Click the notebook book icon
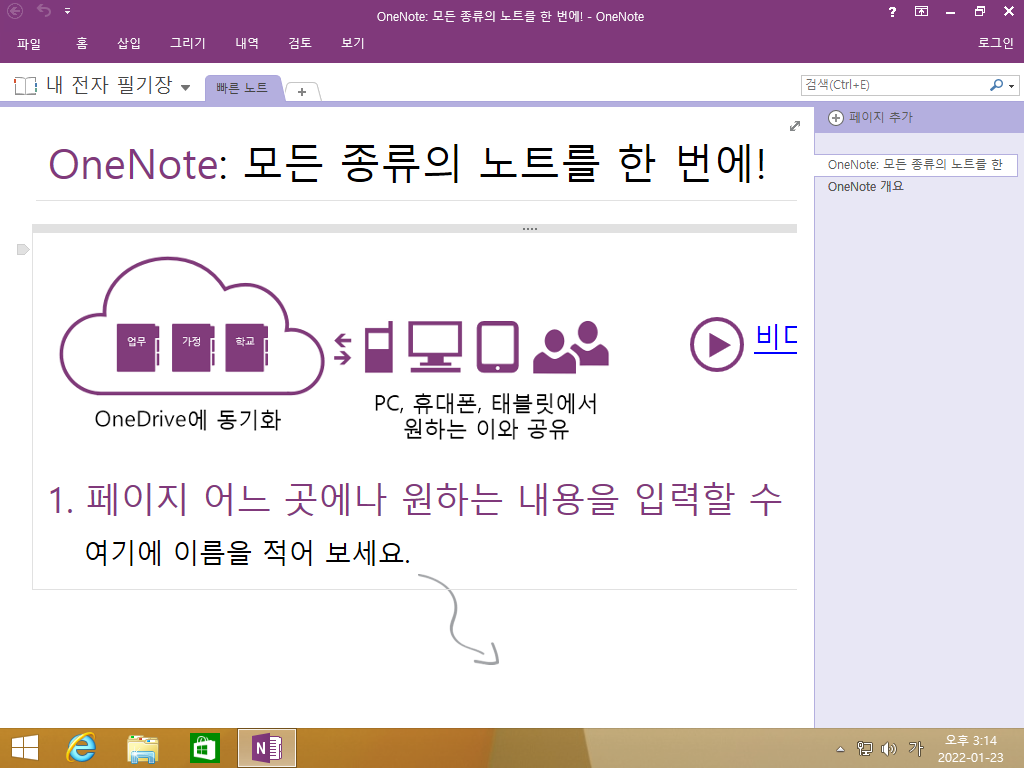Screen dimensions: 1024x768 click(x=25, y=86)
